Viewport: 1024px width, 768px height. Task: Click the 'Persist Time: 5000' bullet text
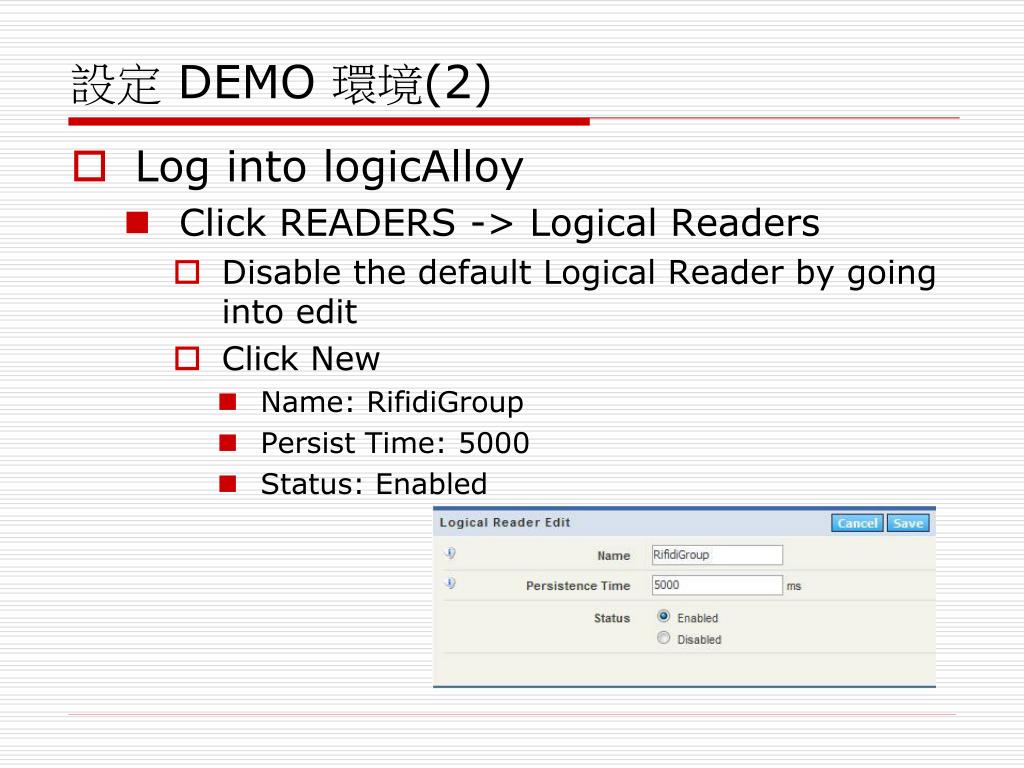[x=394, y=443]
